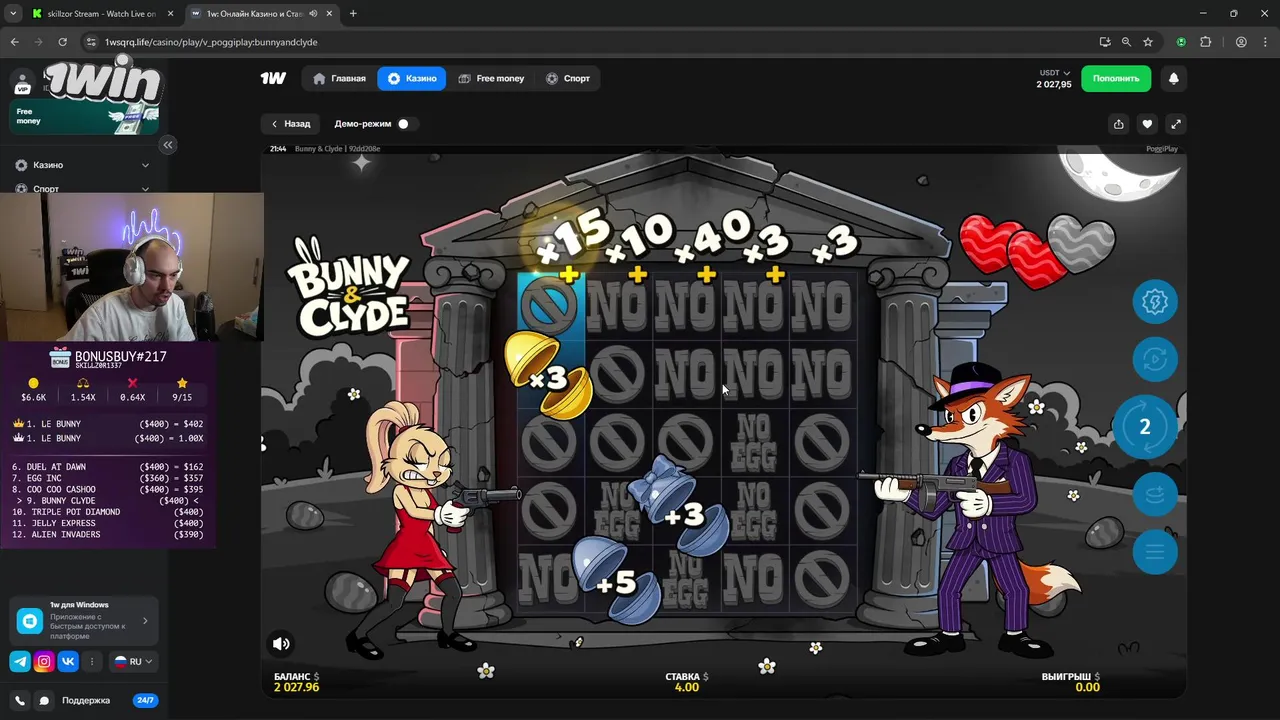This screenshot has height=720, width=1280.
Task: Click the БАЛАНС 2 027.96 display
Action: 297,682
